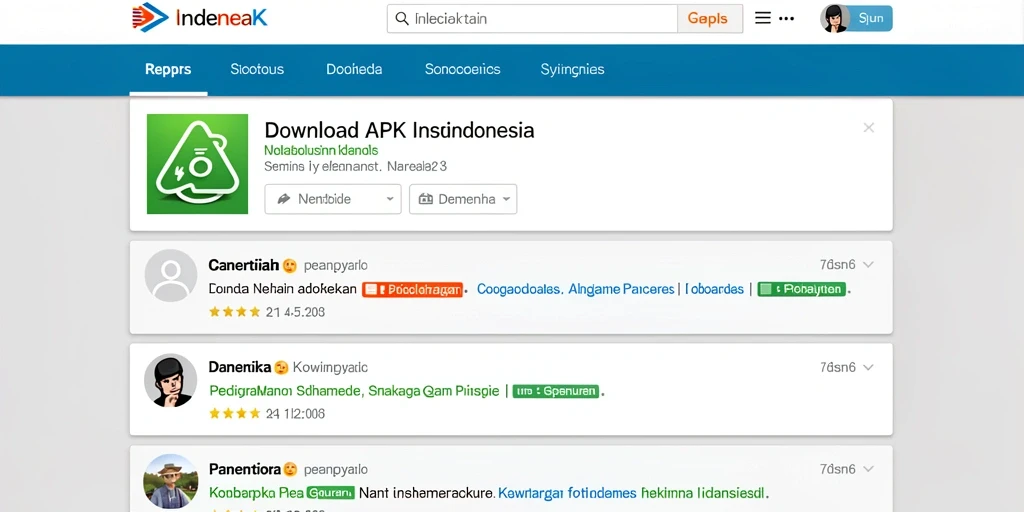Click the emoji next to Panentiora
Viewport: 1024px width, 512px height.
click(290, 470)
